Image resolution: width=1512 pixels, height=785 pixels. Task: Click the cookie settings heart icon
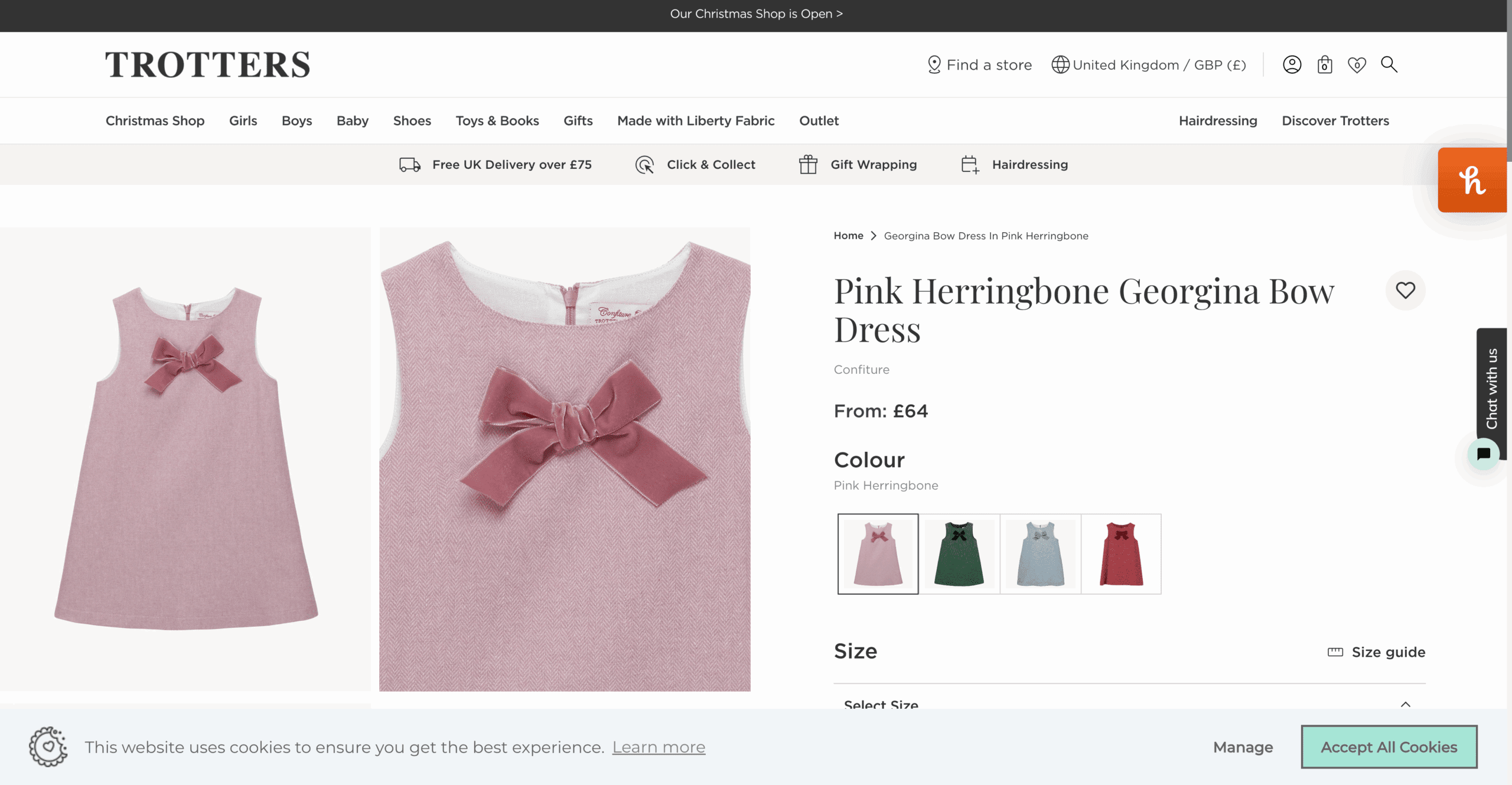(x=48, y=747)
